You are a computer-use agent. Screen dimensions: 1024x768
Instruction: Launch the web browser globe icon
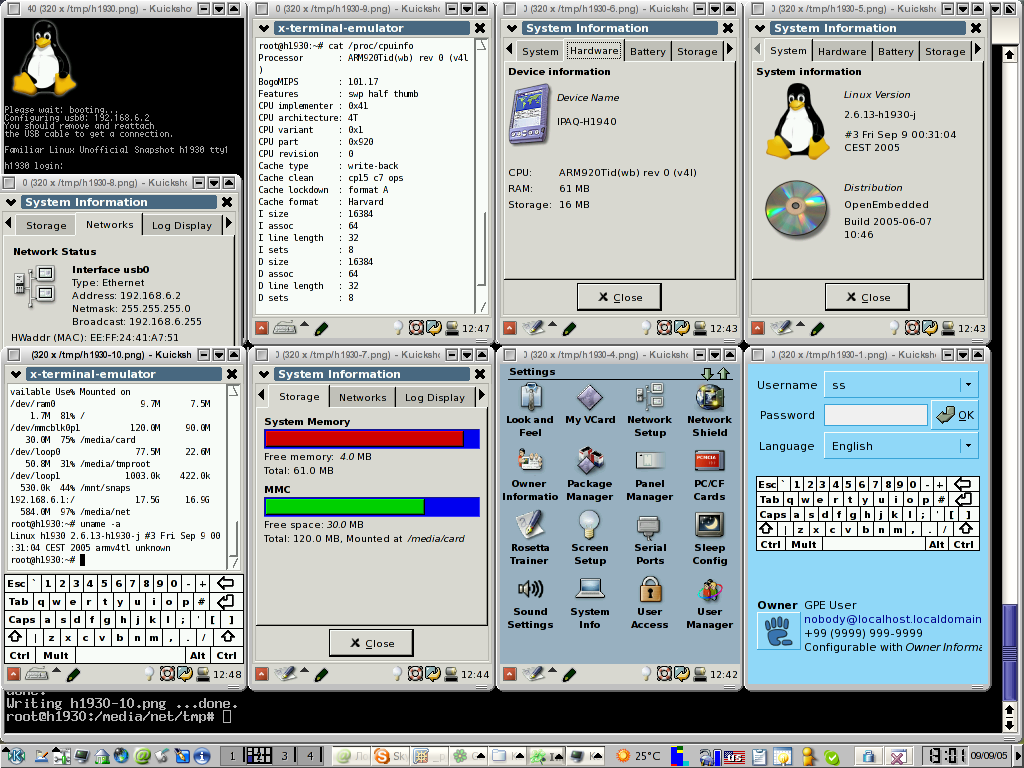tap(121, 756)
